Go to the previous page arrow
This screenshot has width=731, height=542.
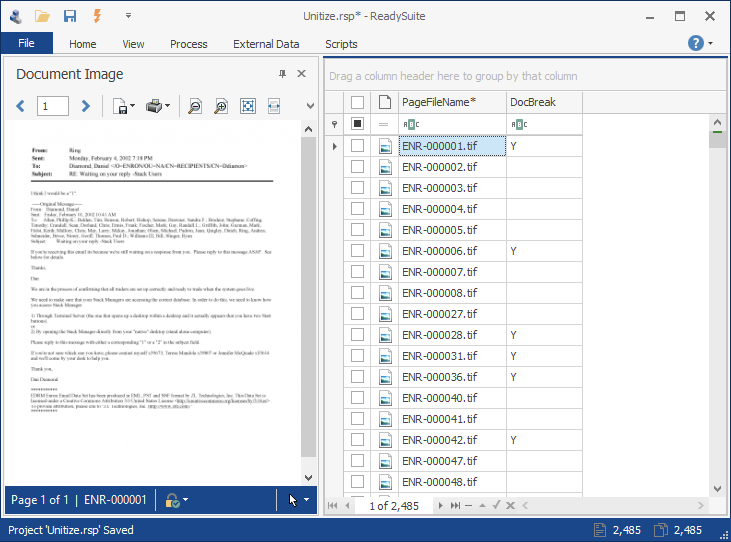click(20, 106)
